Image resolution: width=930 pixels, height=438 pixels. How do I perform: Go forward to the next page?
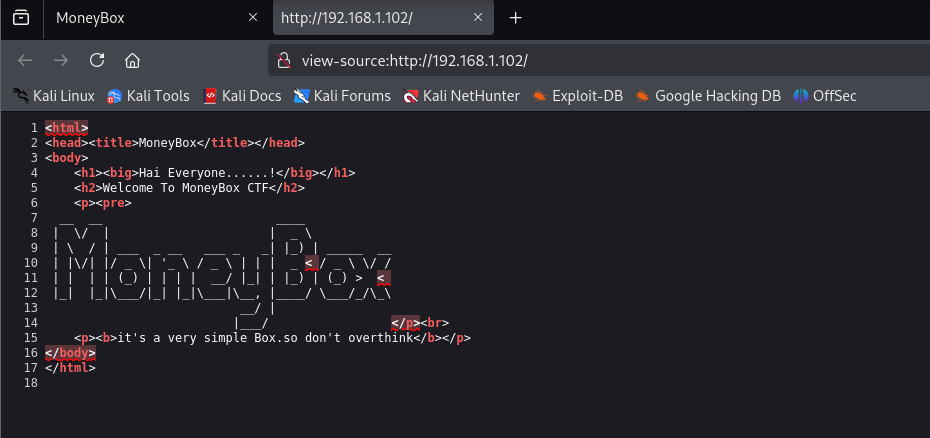click(61, 60)
